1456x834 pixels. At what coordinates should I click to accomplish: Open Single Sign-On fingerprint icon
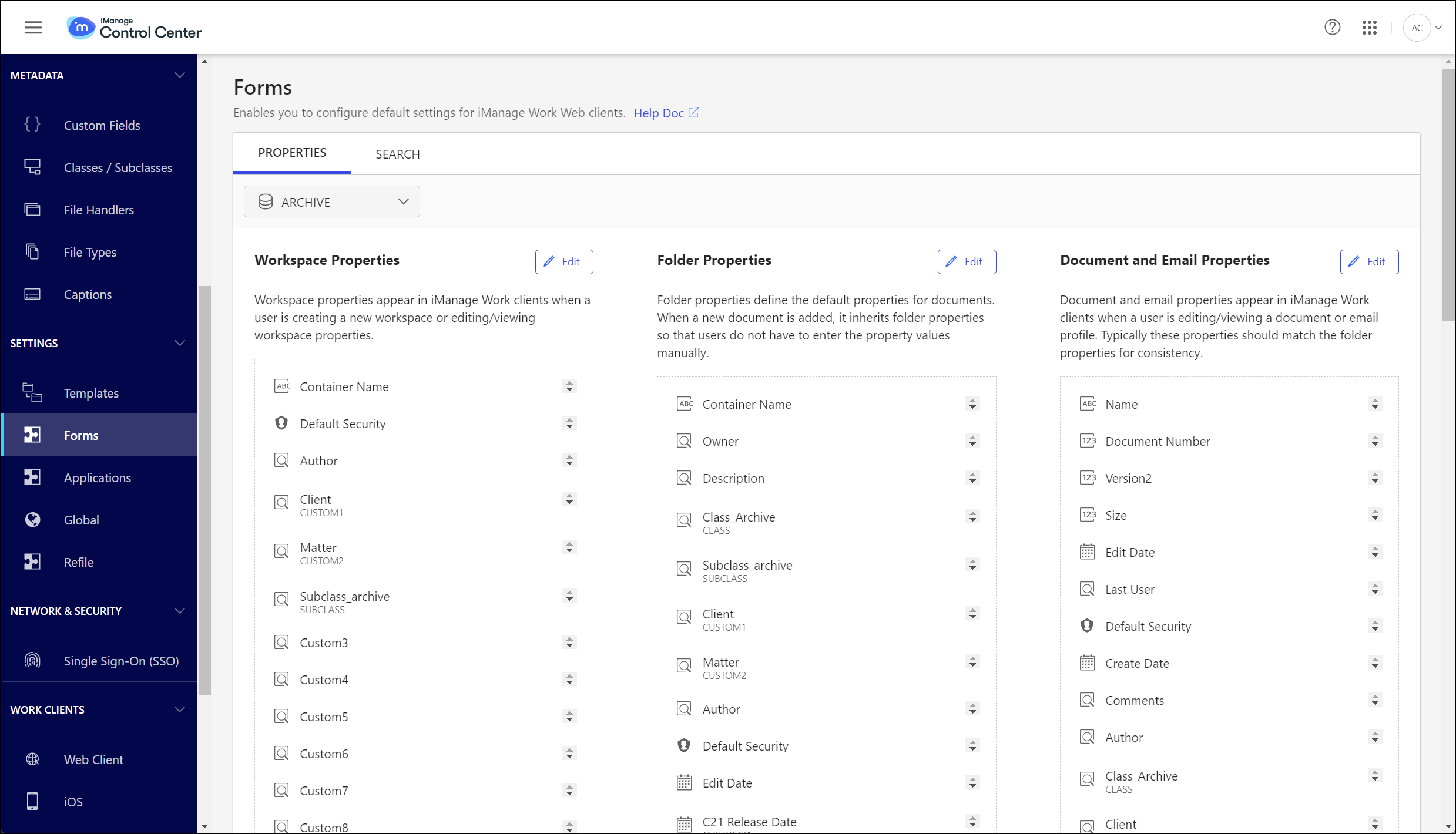tap(32, 661)
